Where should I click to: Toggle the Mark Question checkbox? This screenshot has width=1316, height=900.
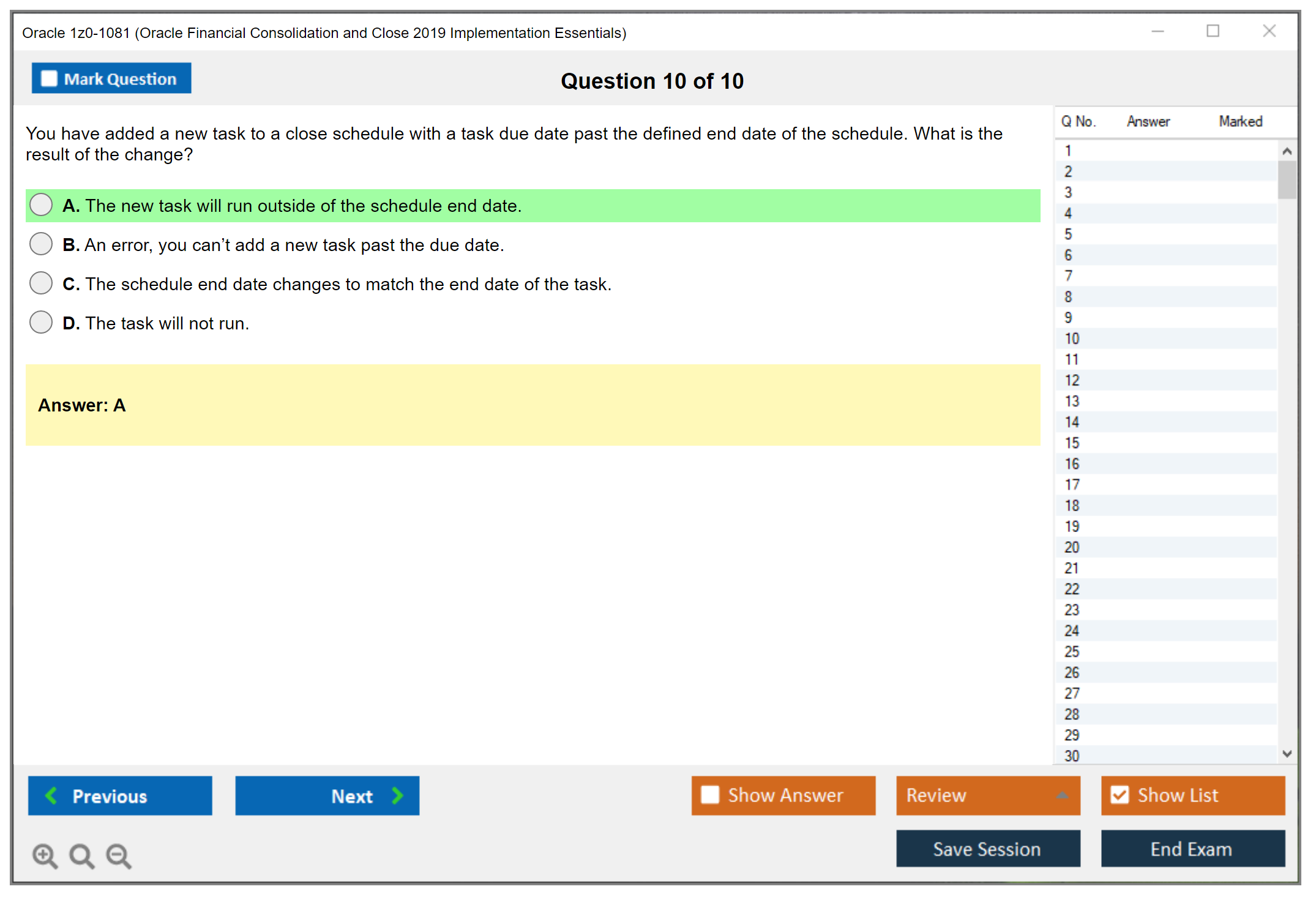[x=49, y=78]
